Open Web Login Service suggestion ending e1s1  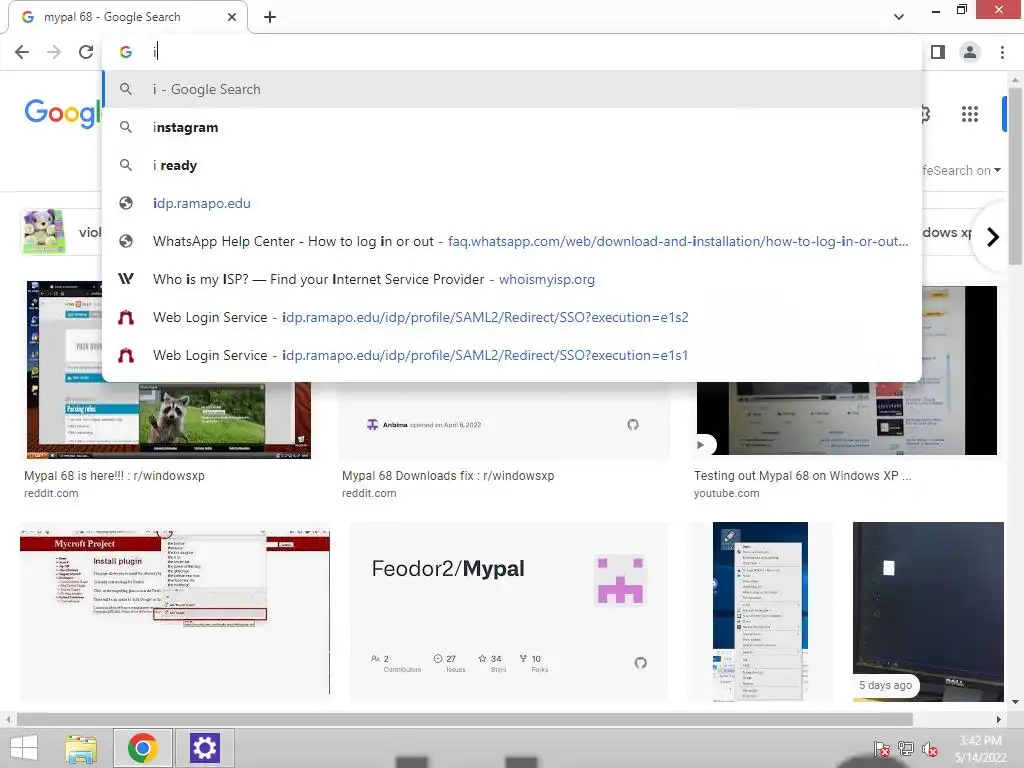click(x=512, y=355)
